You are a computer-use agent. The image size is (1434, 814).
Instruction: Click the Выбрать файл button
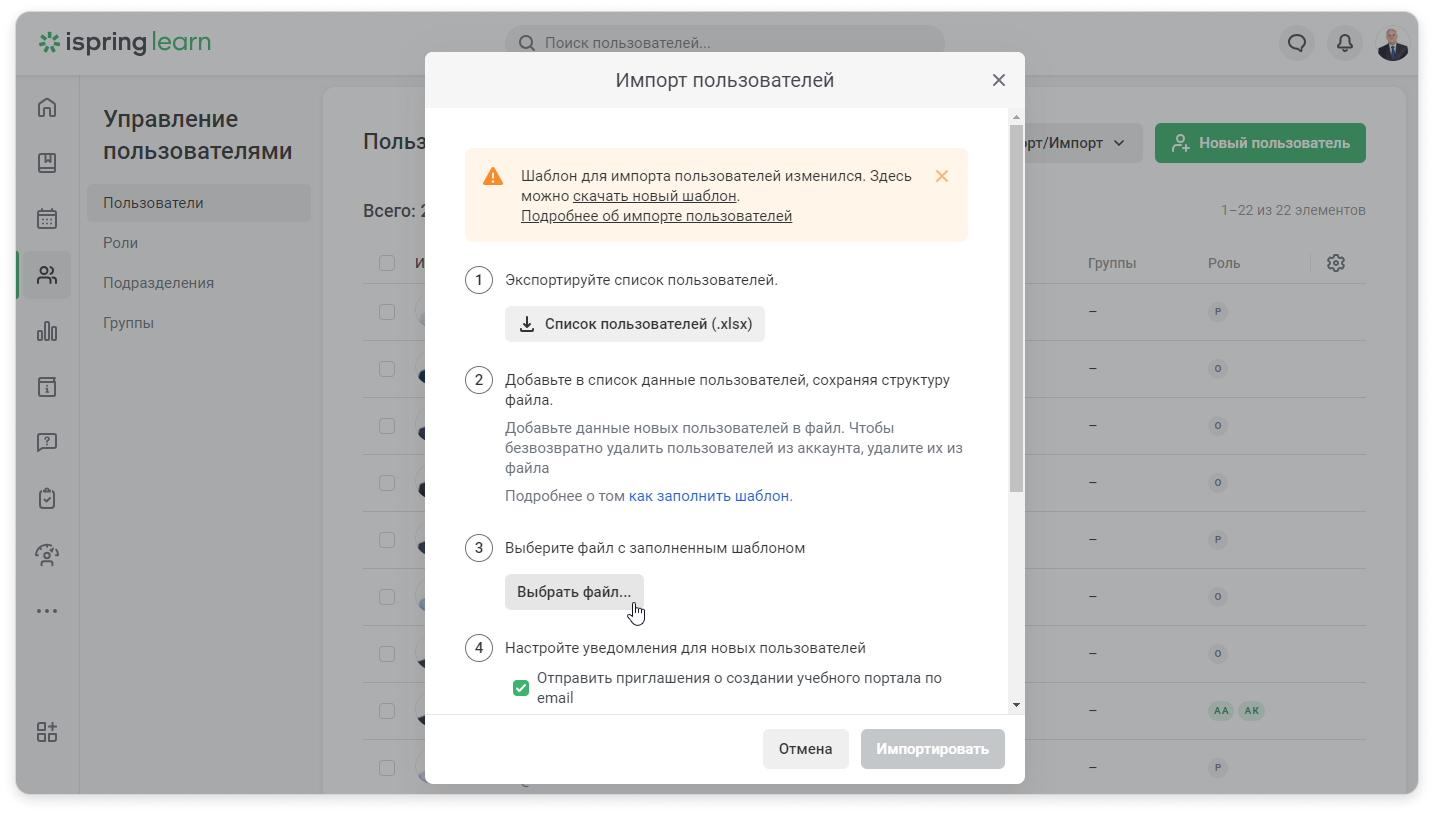click(574, 592)
